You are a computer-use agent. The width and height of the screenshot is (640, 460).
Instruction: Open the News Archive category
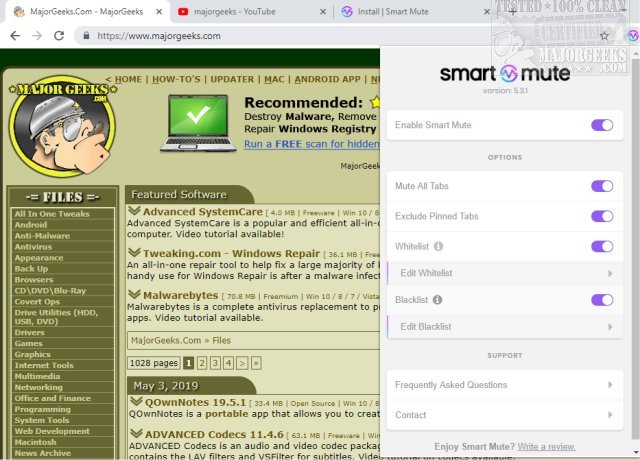coord(42,453)
